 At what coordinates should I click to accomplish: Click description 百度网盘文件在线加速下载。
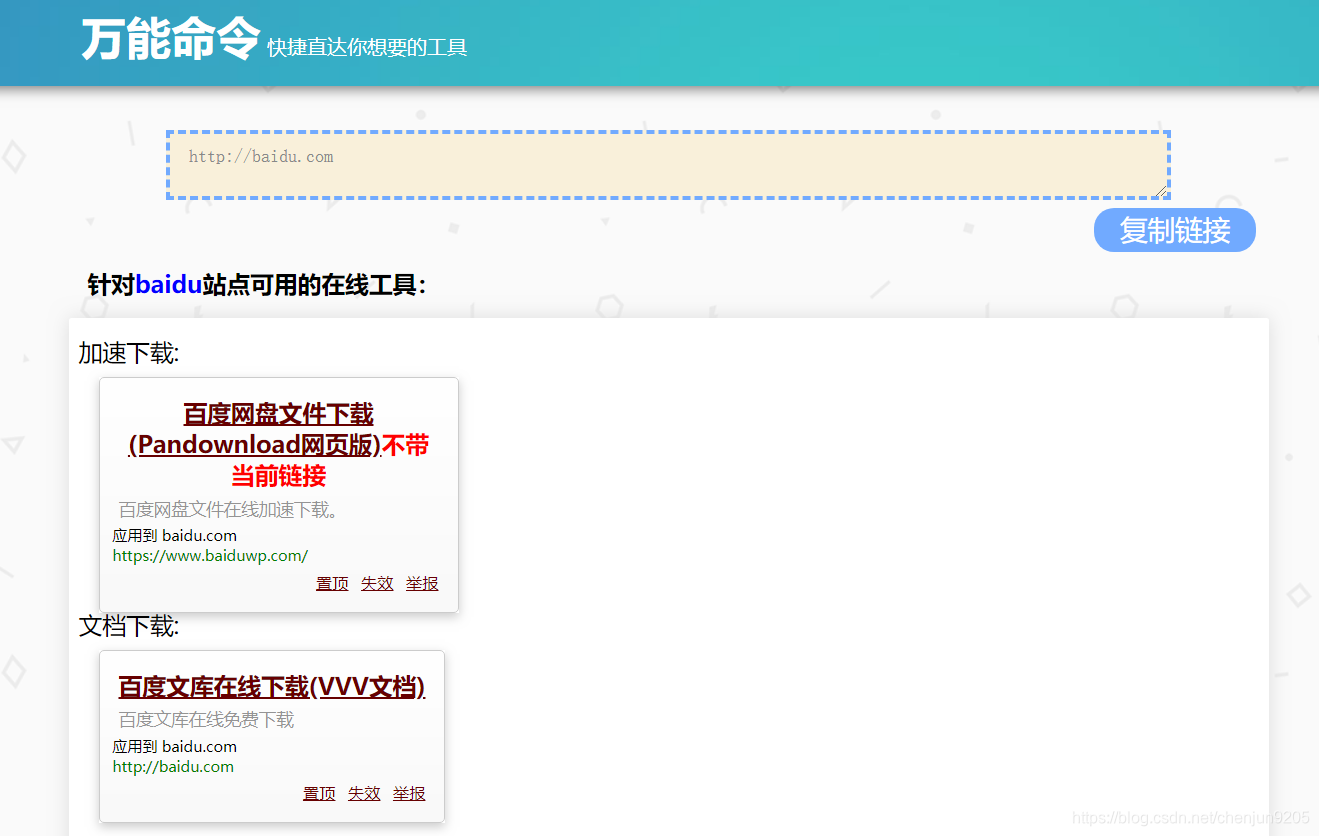pyautogui.click(x=230, y=510)
